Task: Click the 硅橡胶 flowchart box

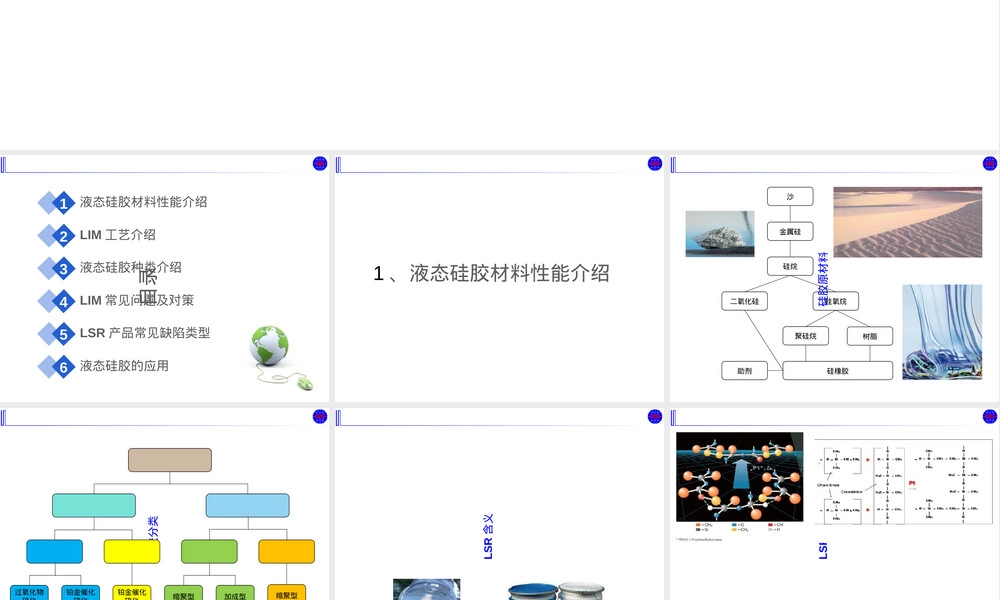Action: [x=837, y=370]
